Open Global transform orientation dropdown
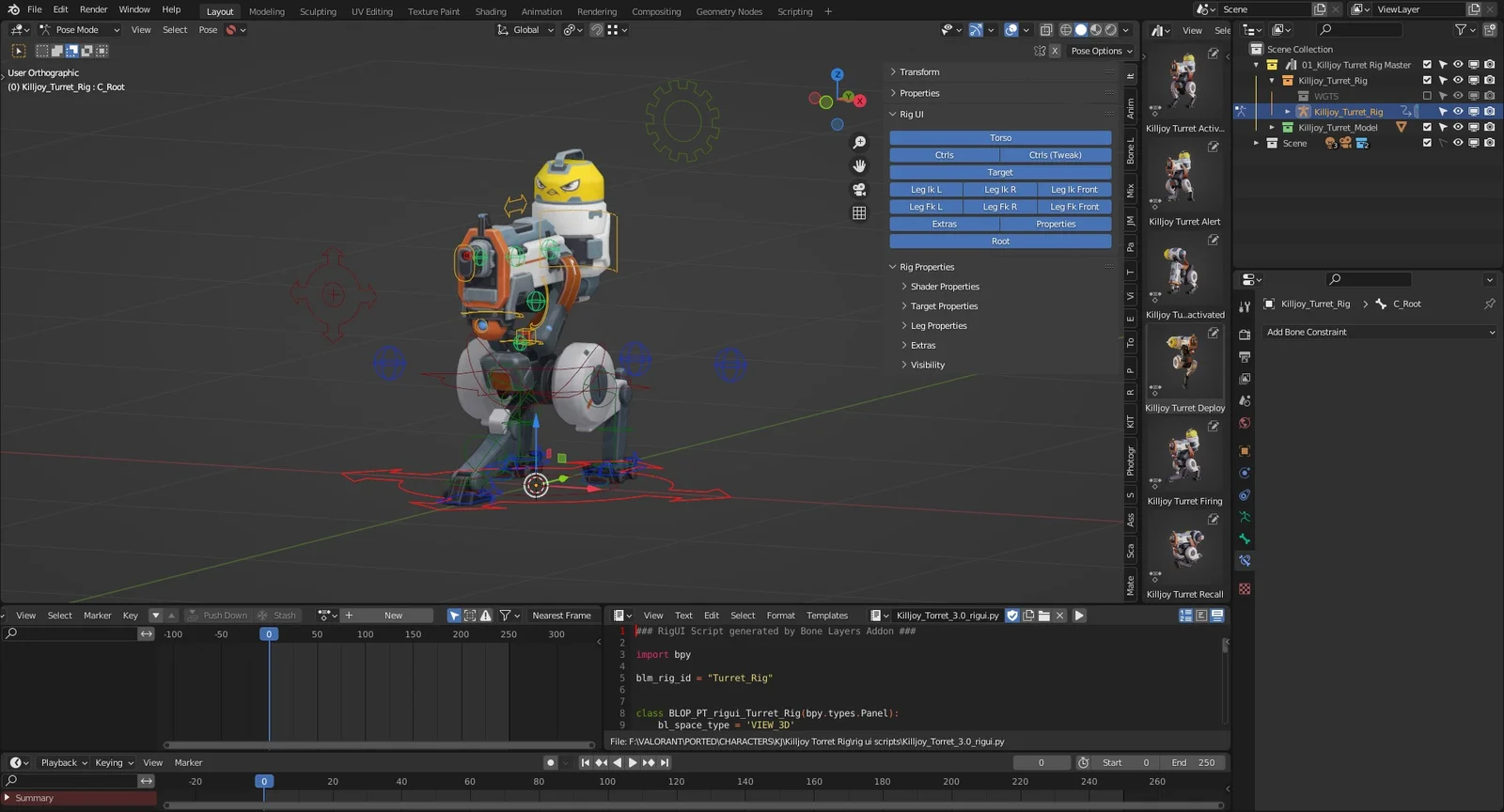 tap(525, 30)
